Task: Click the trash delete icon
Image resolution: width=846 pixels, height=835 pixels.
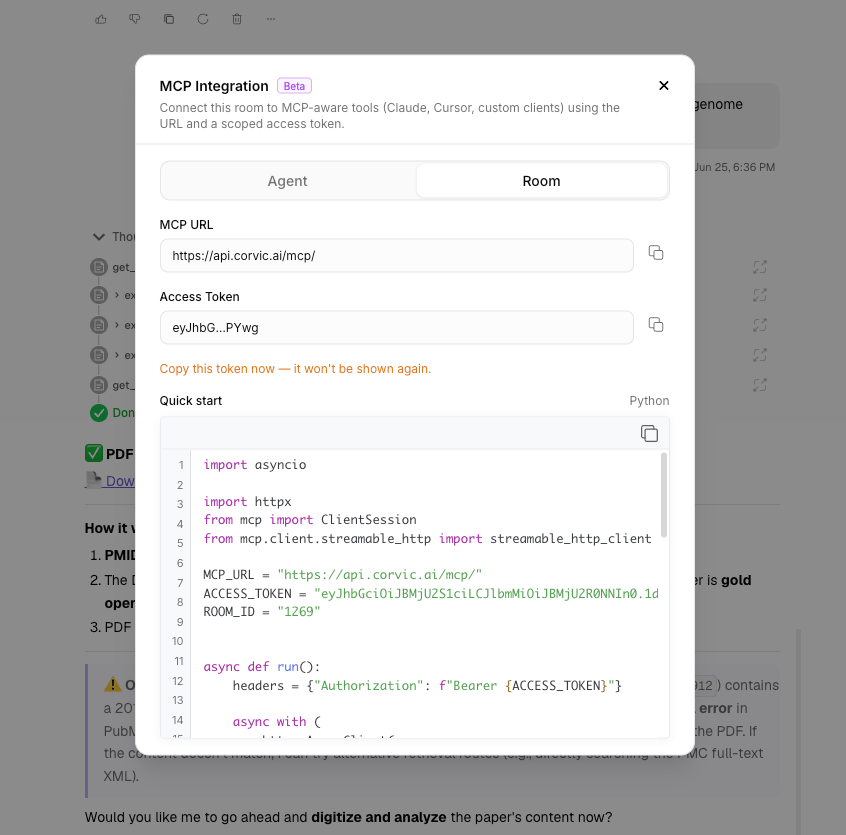Action: 237,19
